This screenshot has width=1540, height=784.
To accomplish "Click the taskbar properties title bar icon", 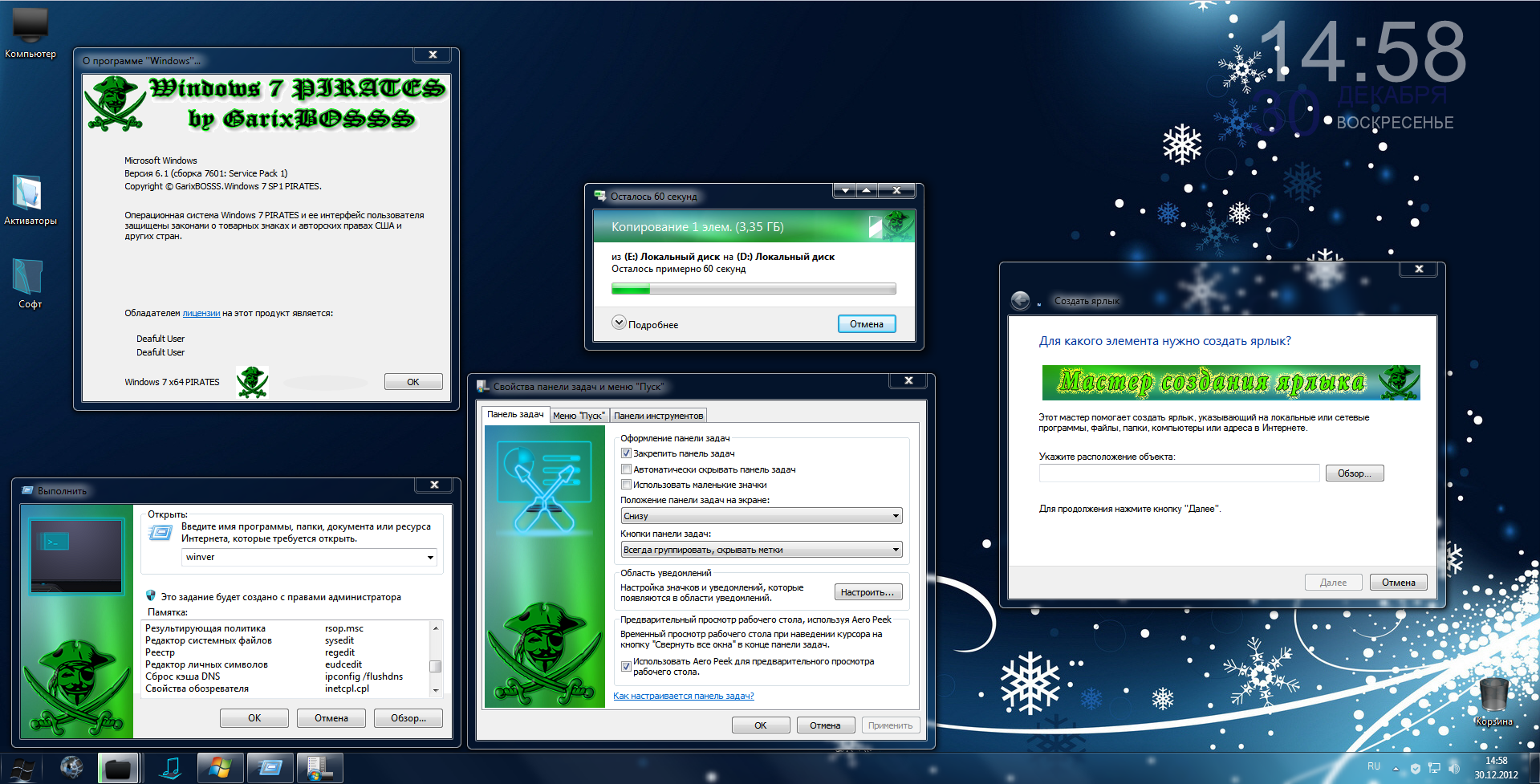I will tap(483, 386).
